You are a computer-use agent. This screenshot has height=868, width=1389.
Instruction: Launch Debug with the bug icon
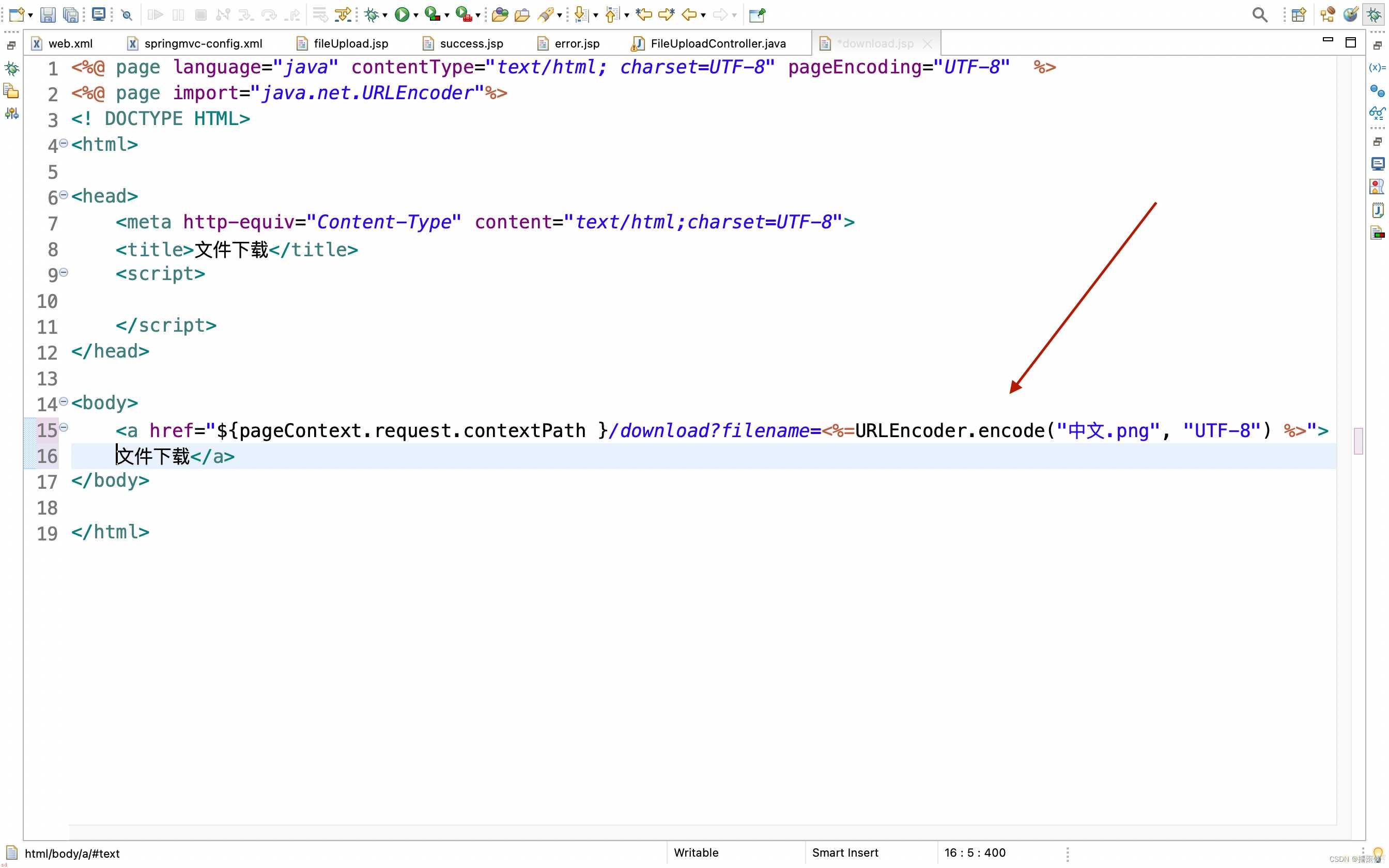point(372,14)
